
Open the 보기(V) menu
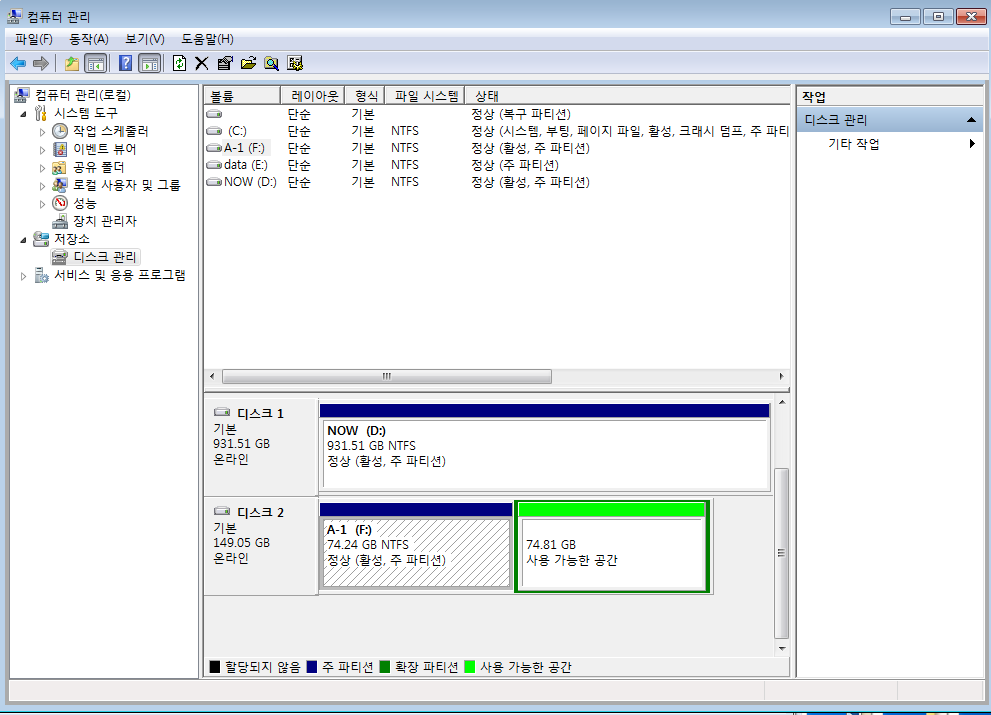click(145, 39)
